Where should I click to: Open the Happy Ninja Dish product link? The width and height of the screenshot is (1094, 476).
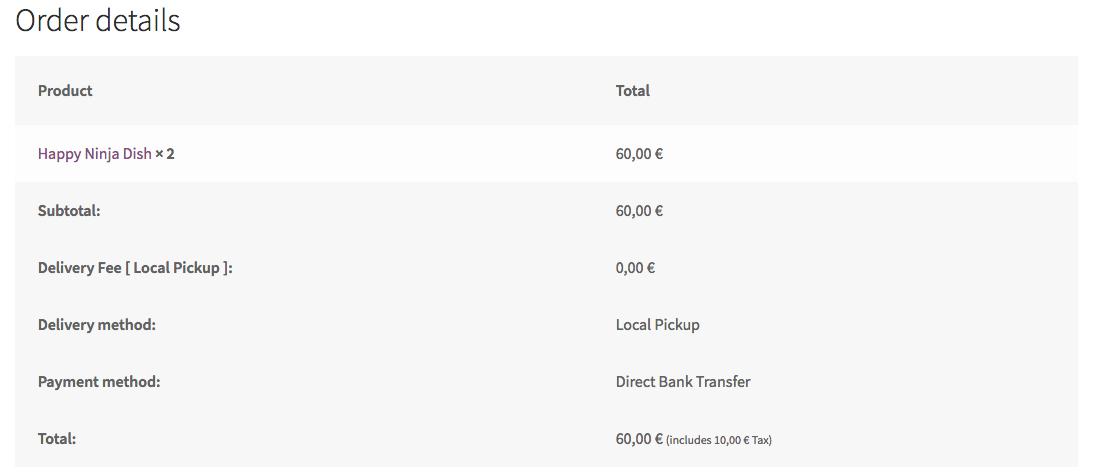94,154
